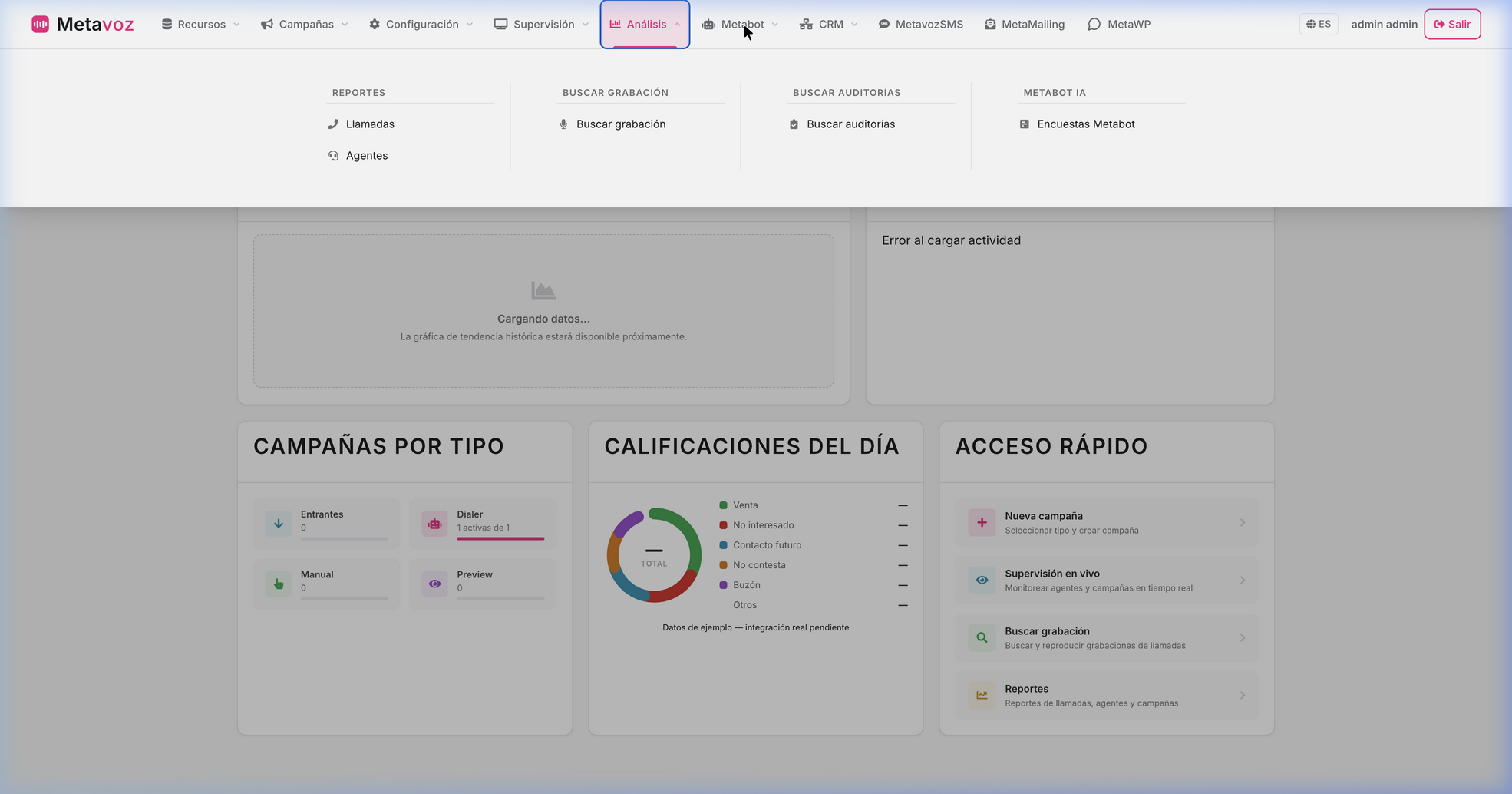Click the microphone icon beside Buscar grabación
Screen dimensions: 1512x794
click(x=563, y=124)
